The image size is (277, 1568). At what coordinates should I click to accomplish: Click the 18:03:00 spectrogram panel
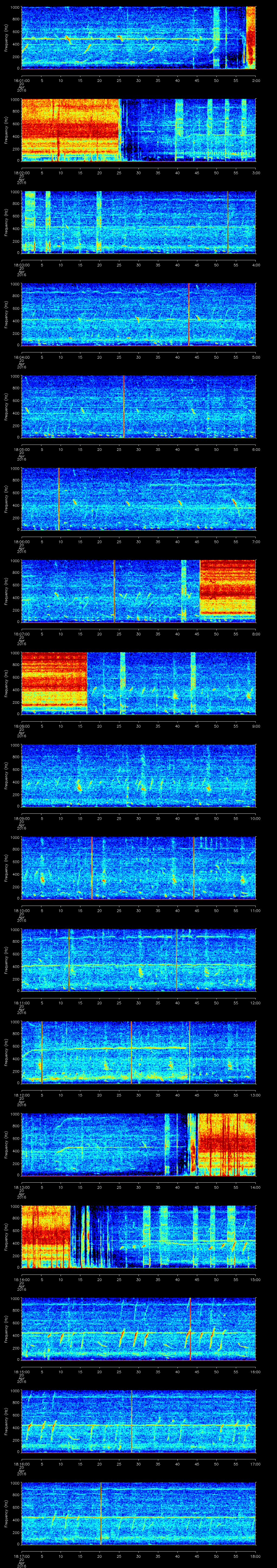pos(139,222)
